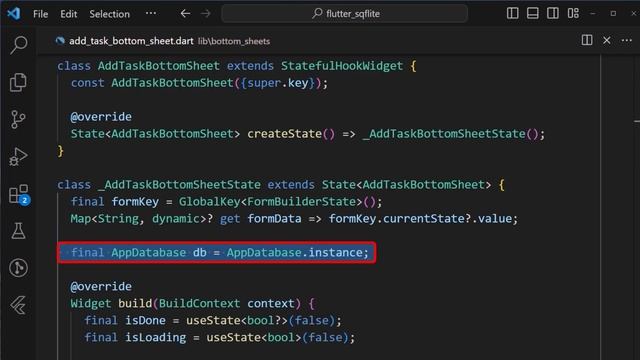Open the Extensions view with badge

19,194
